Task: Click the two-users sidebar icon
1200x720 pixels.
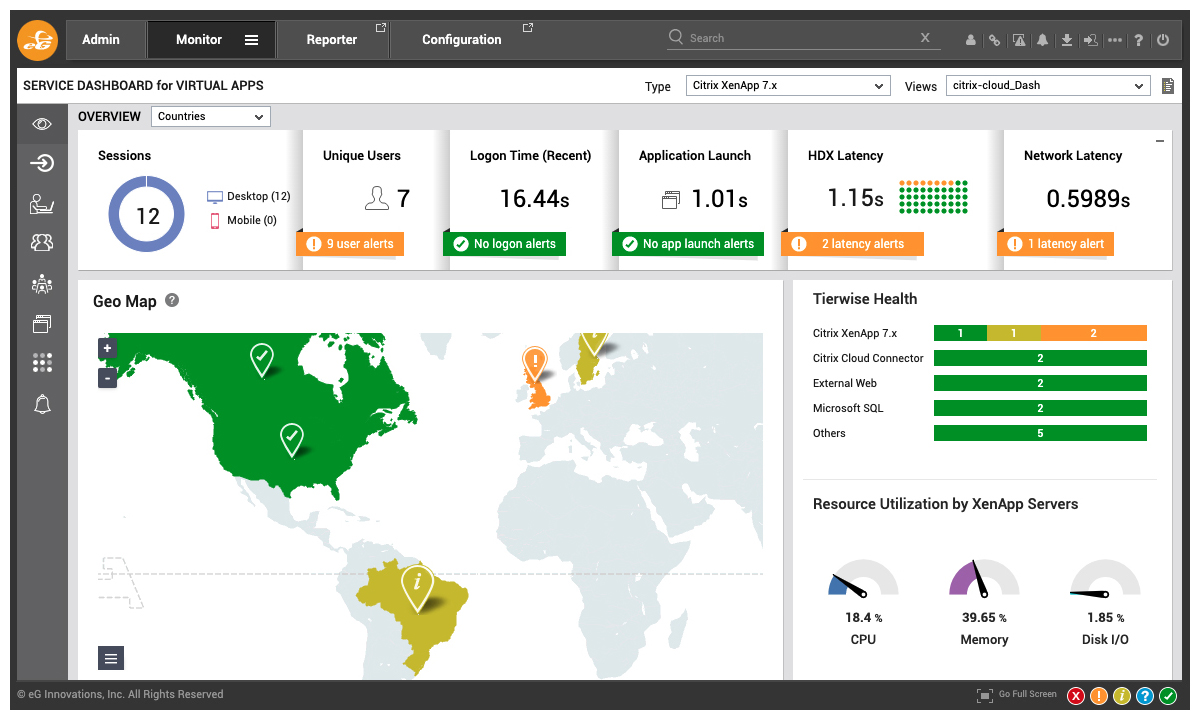Action: pos(42,243)
